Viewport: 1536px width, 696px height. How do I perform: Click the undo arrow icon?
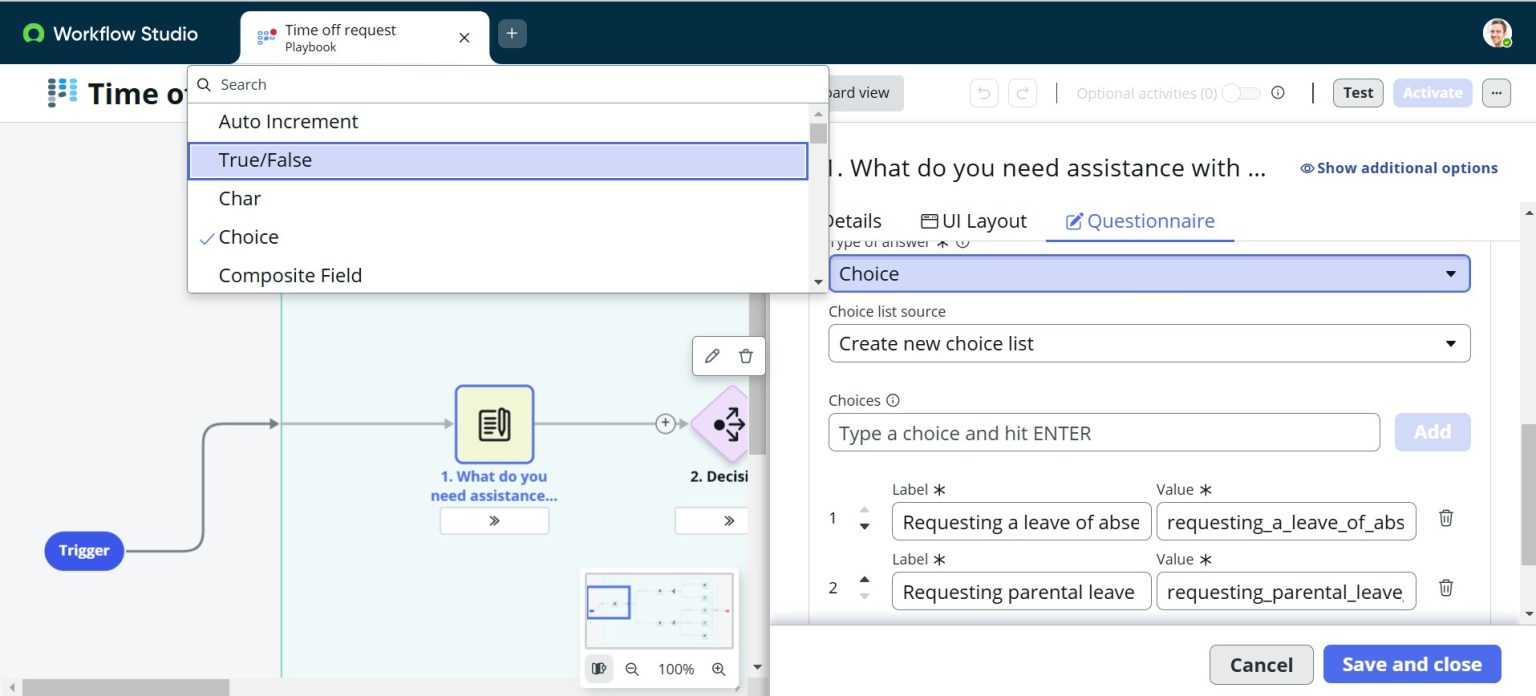(983, 92)
